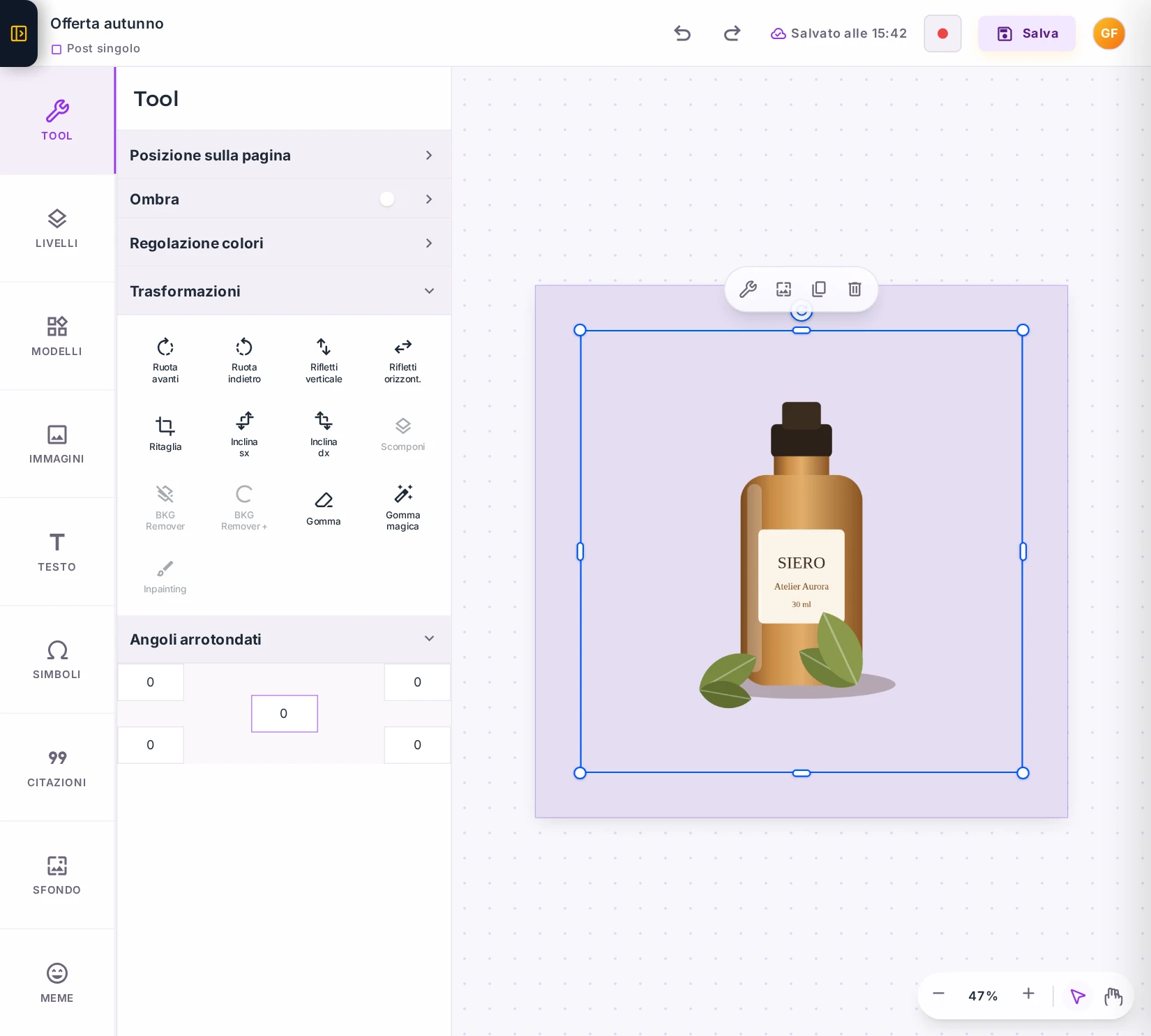The width and height of the screenshot is (1151, 1036).
Task: Delete the selected image via trash icon
Action: click(855, 289)
